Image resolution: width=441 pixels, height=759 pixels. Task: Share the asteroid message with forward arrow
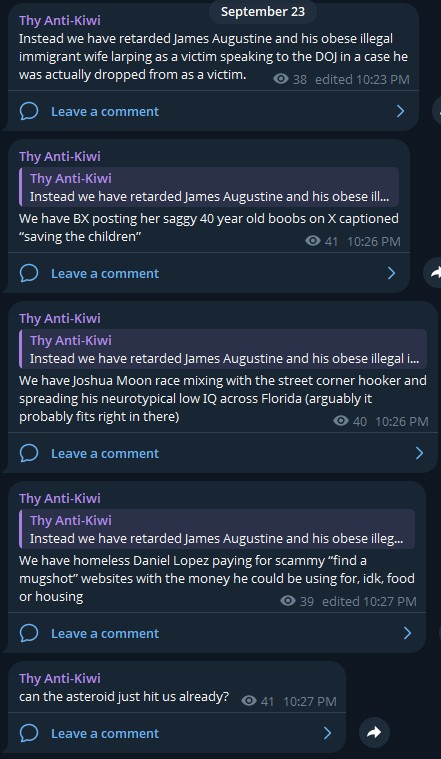coord(374,732)
